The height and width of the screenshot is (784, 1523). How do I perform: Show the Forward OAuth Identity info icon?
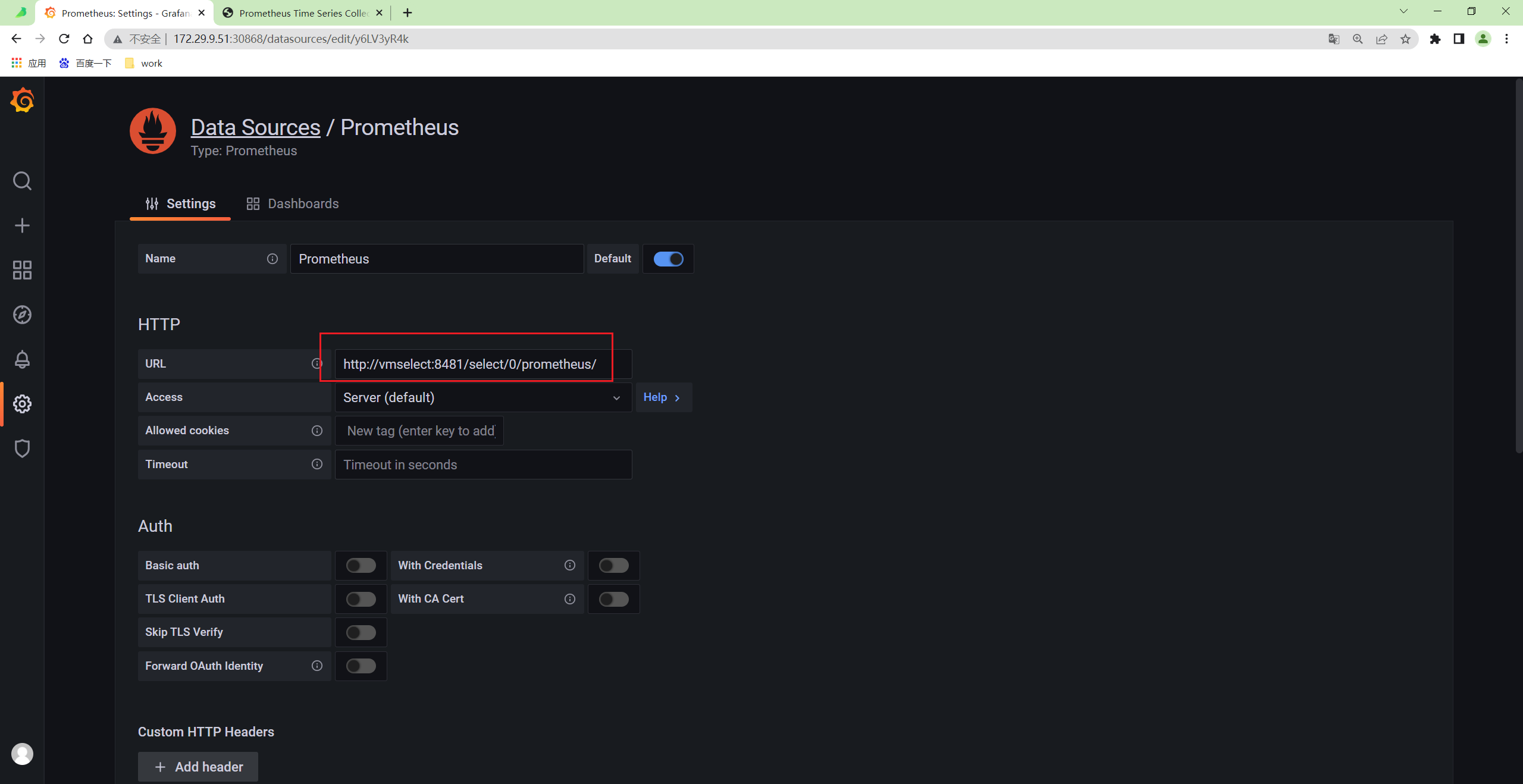(x=317, y=666)
